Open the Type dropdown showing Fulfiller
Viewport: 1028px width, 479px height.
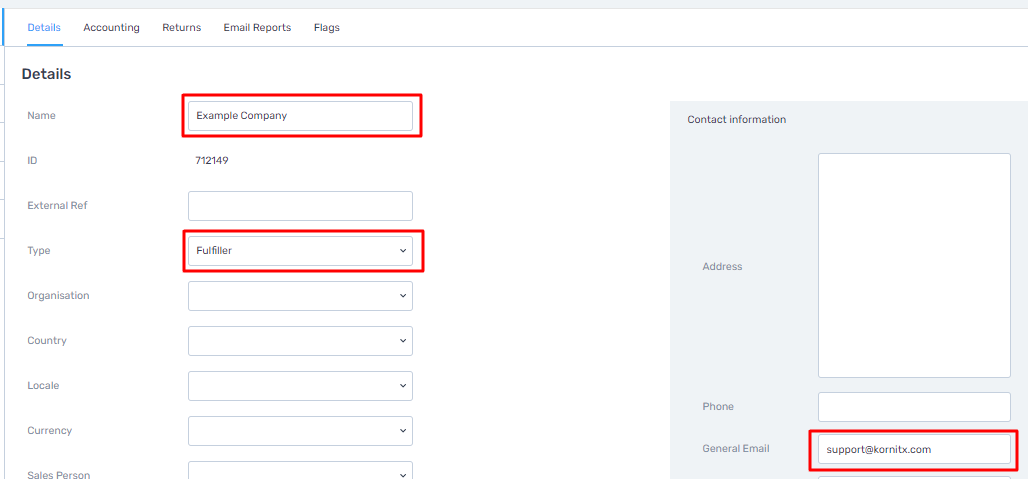tap(300, 250)
